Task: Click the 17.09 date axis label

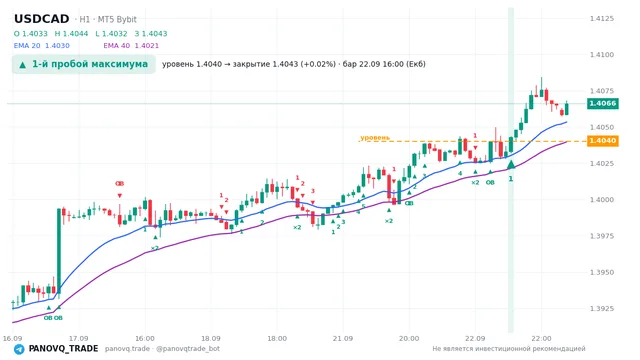Action: (x=78, y=338)
